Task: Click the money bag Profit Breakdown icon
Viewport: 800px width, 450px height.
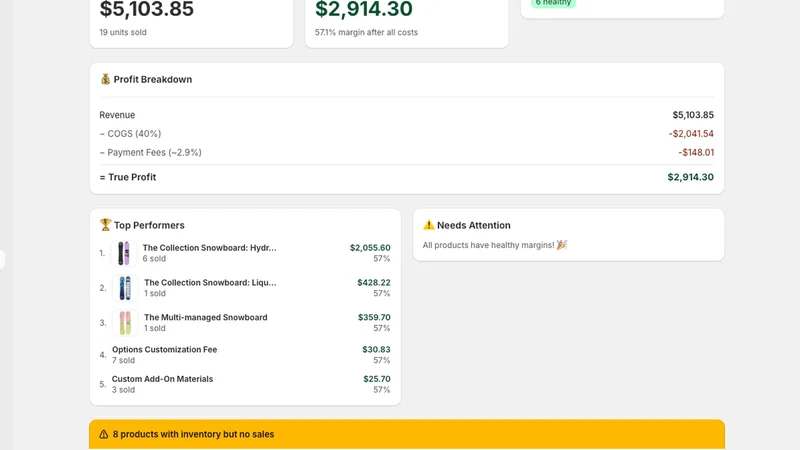Action: tap(105, 79)
